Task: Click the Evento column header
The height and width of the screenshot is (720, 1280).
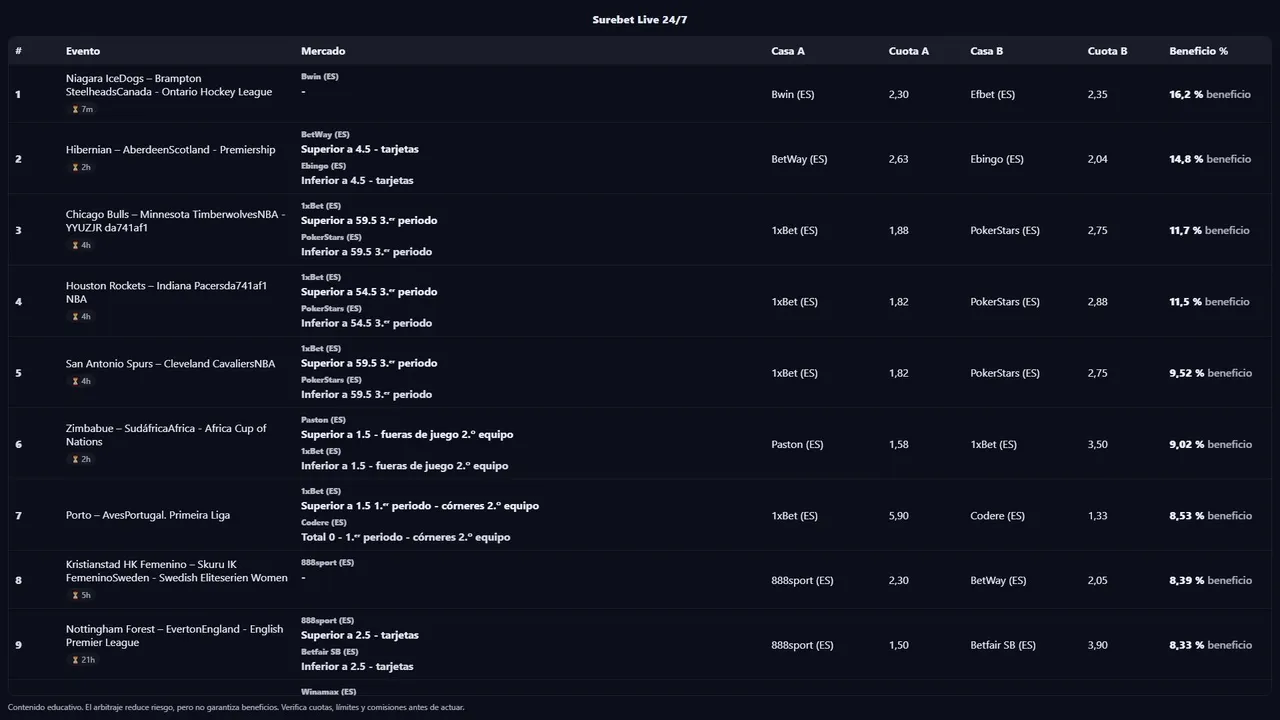Action: tap(83, 51)
